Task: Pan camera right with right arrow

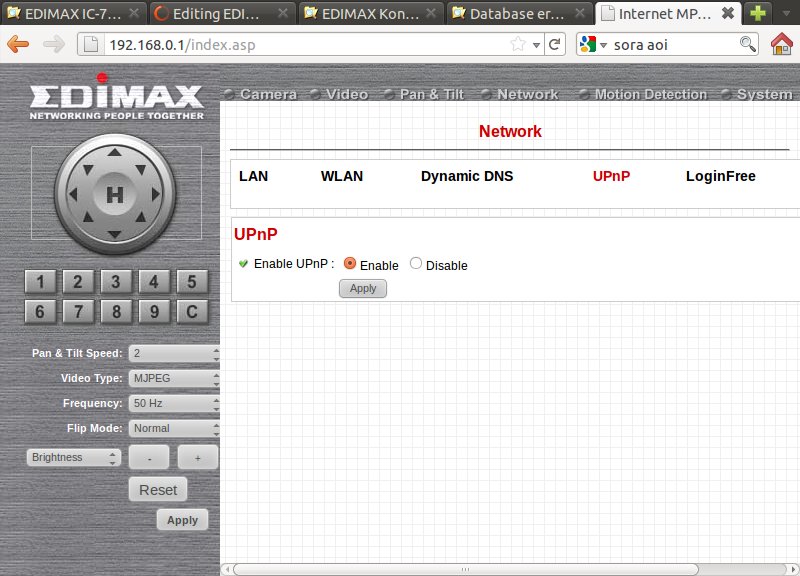Action: click(x=156, y=194)
